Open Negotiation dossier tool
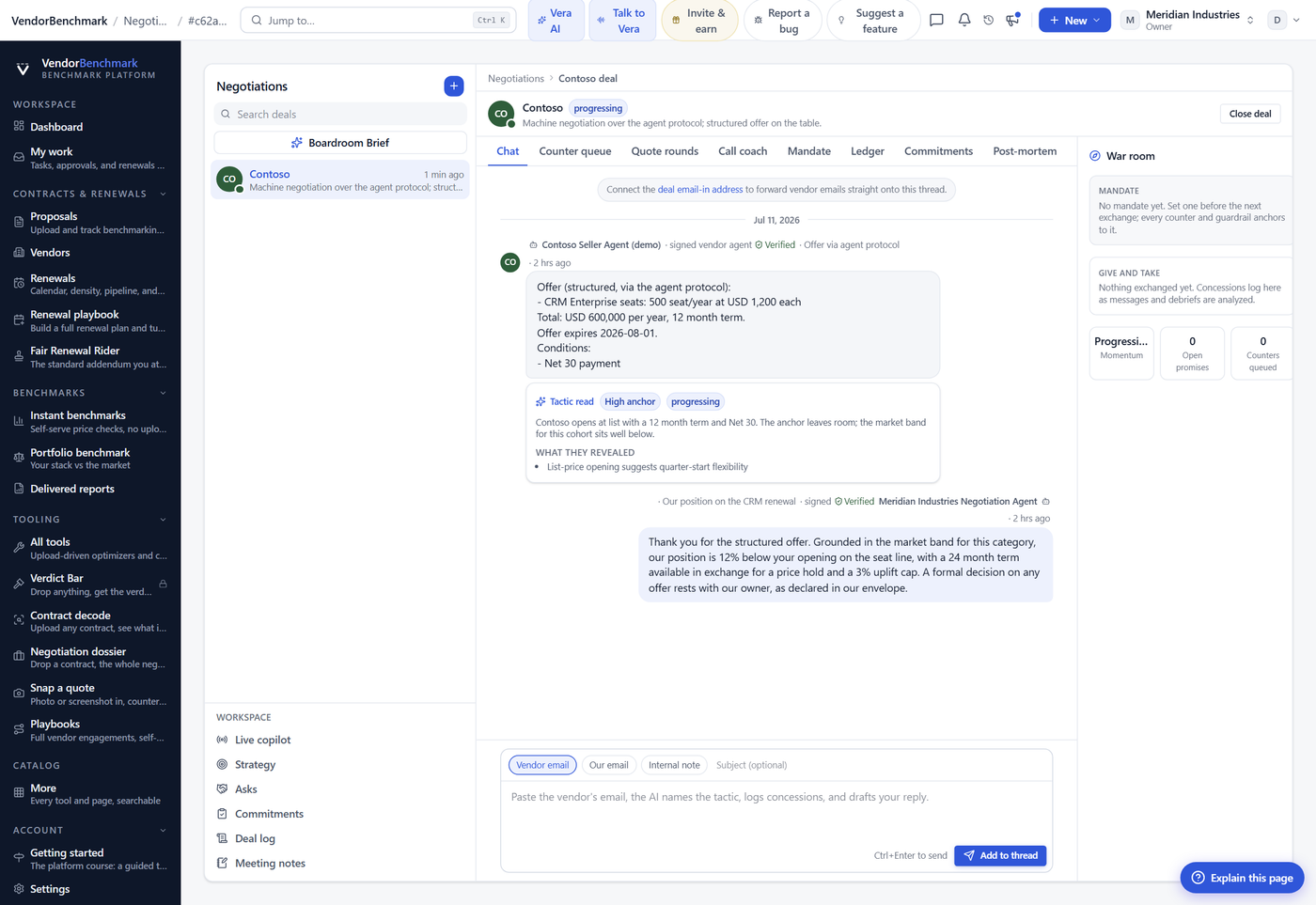Image resolution: width=1316 pixels, height=905 pixels. 90,658
